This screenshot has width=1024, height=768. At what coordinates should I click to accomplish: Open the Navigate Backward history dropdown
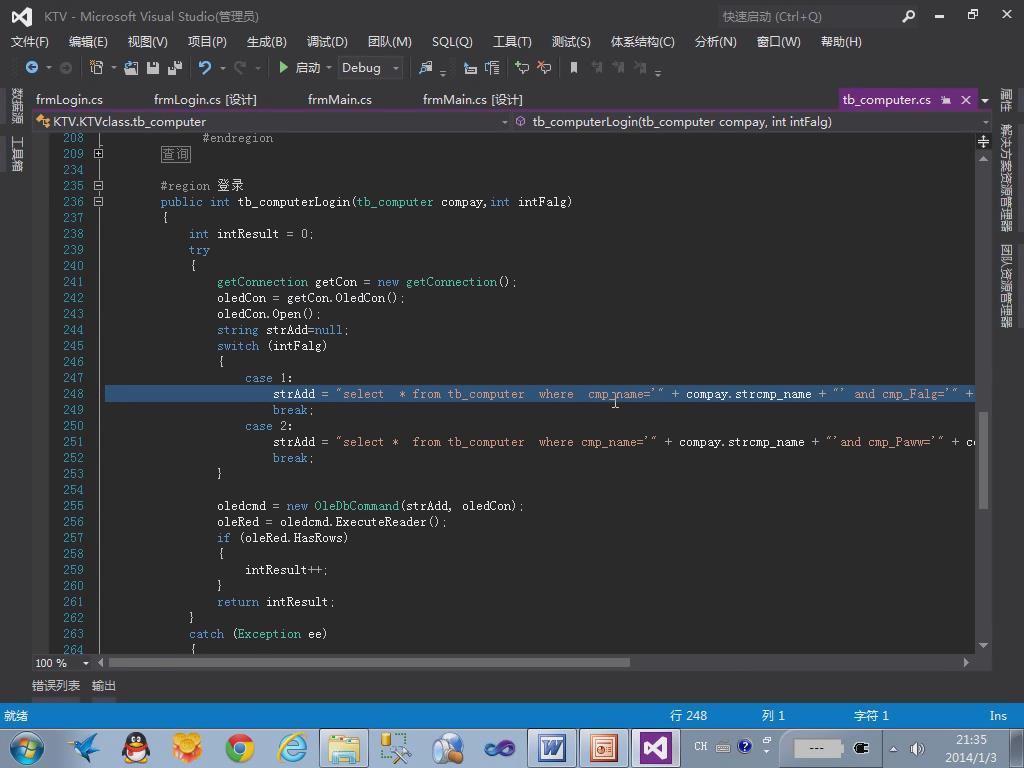48,68
